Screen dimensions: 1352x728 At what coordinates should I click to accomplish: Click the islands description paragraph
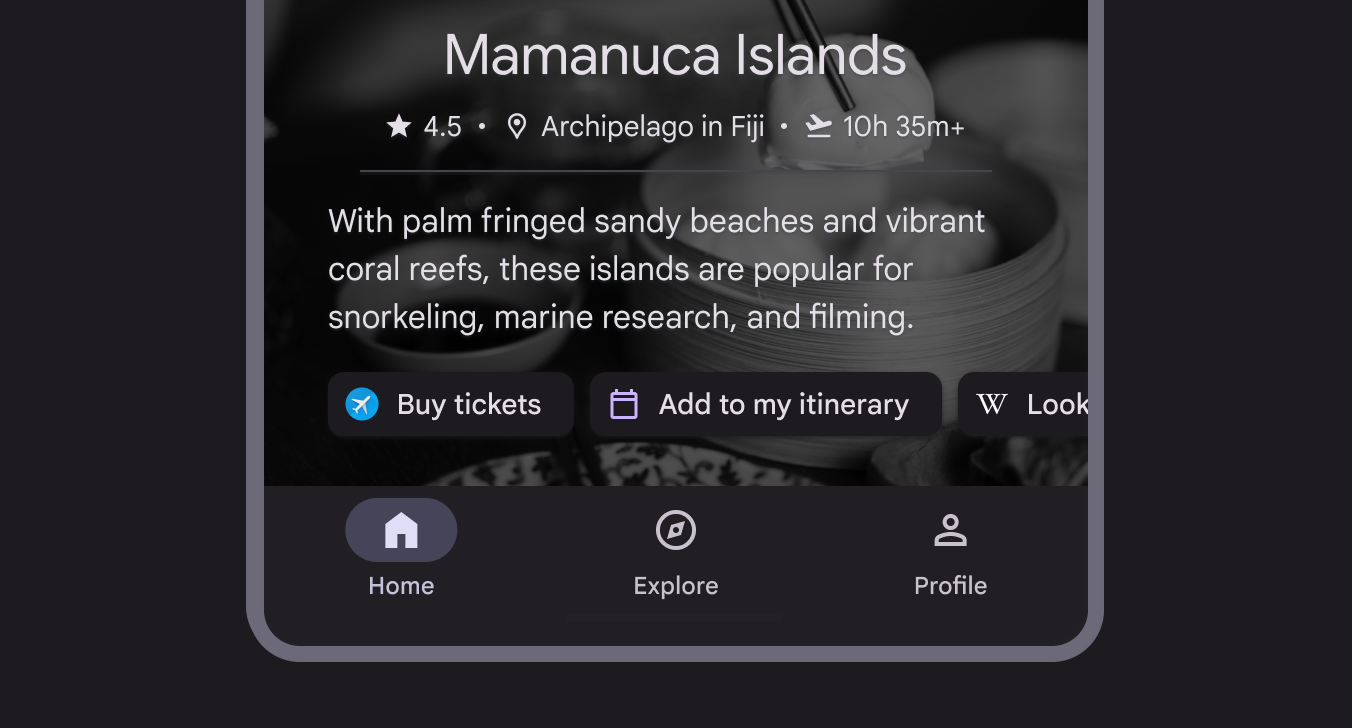point(656,269)
